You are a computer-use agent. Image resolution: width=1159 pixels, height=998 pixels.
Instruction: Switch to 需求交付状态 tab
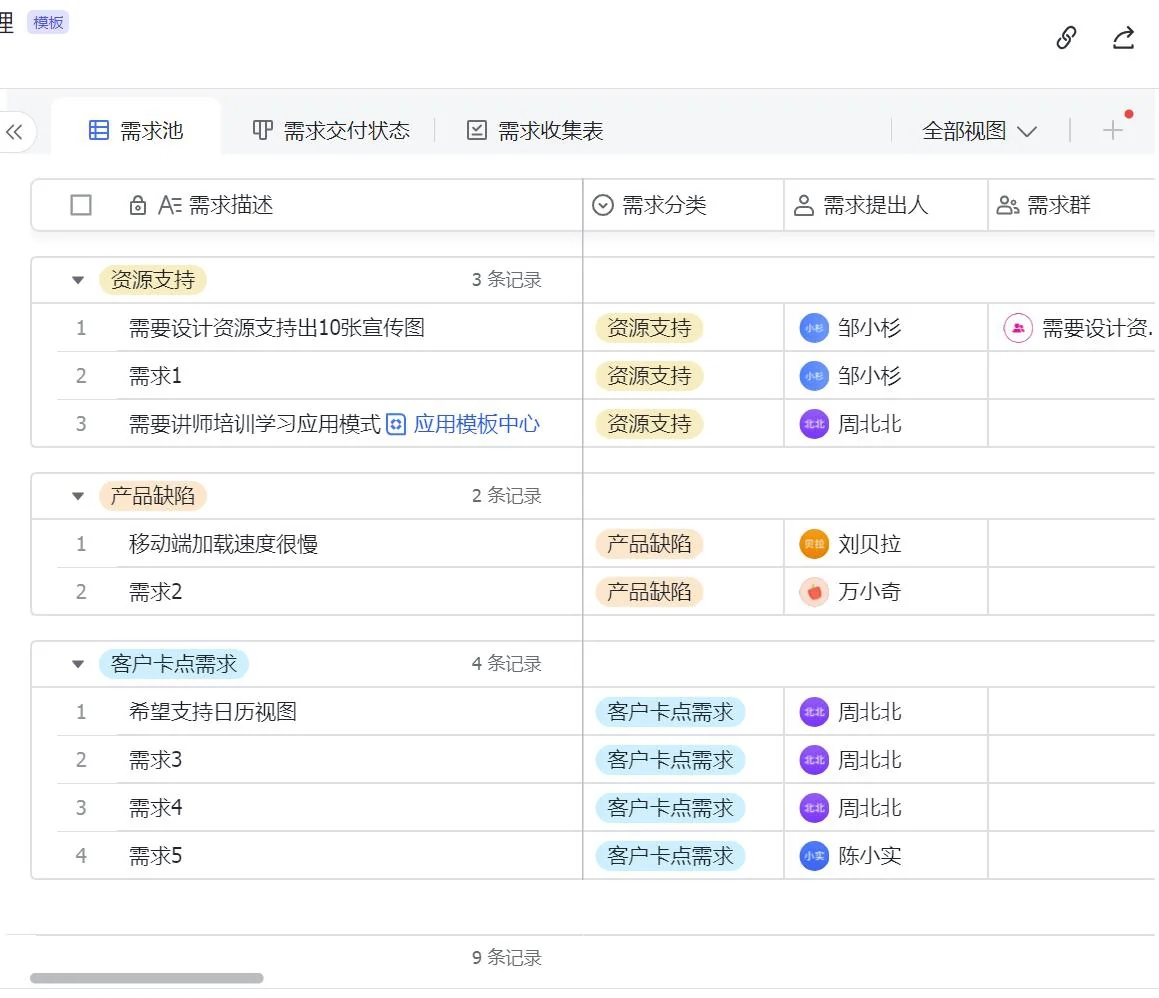pos(331,131)
